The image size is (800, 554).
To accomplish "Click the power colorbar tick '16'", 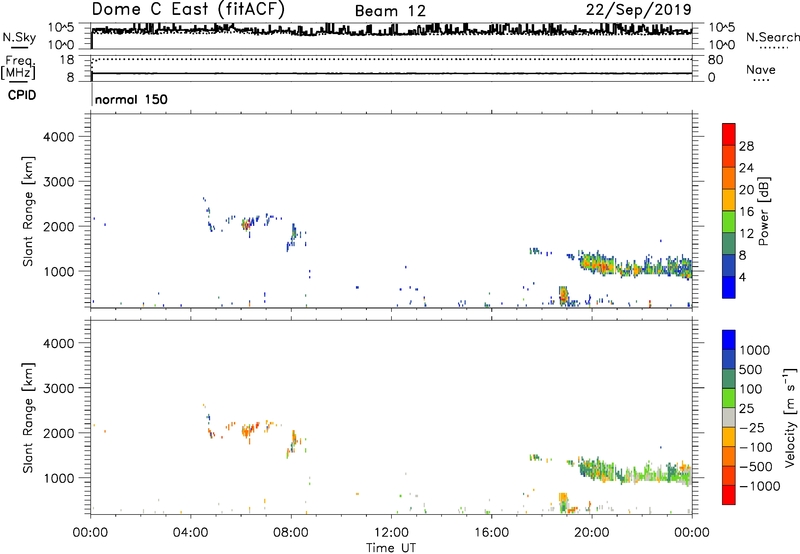I will pyautogui.click(x=746, y=212).
